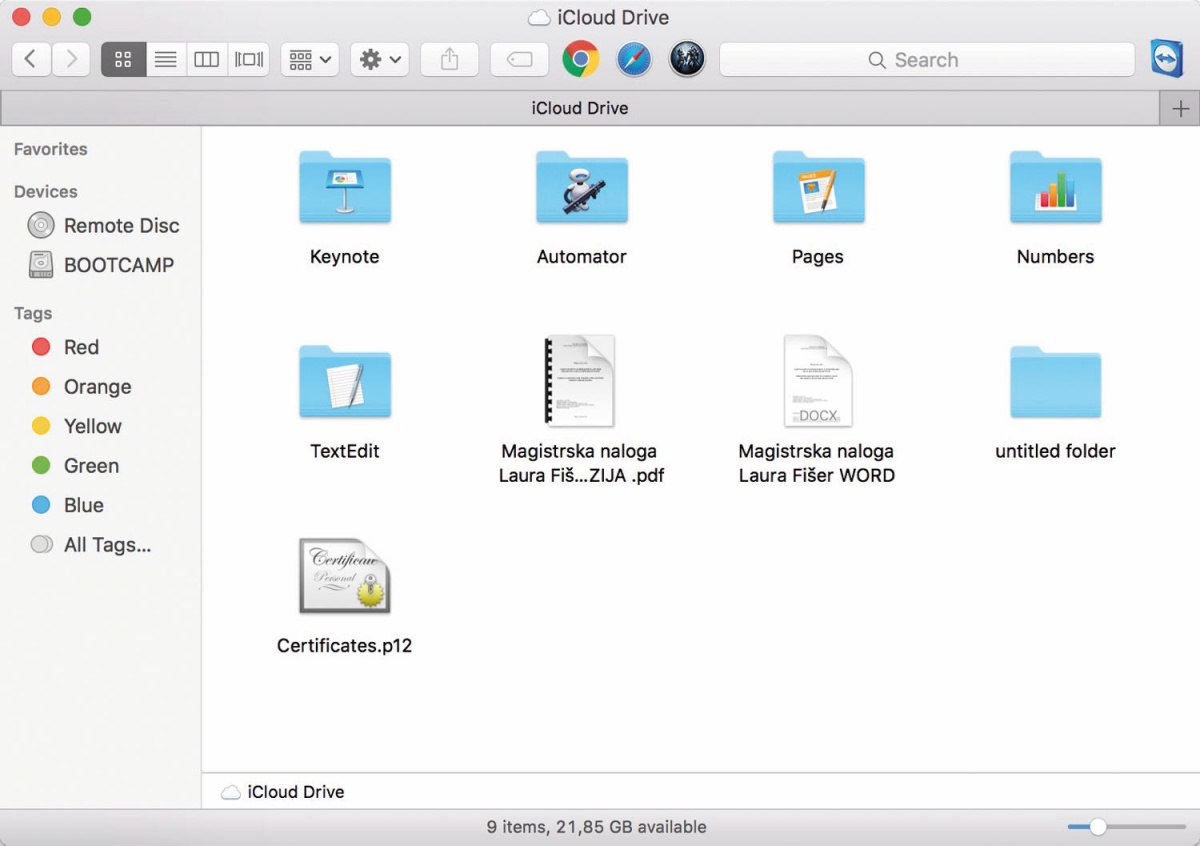The height and width of the screenshot is (846, 1200).
Task: Select the Pages folder icon
Action: point(818,187)
